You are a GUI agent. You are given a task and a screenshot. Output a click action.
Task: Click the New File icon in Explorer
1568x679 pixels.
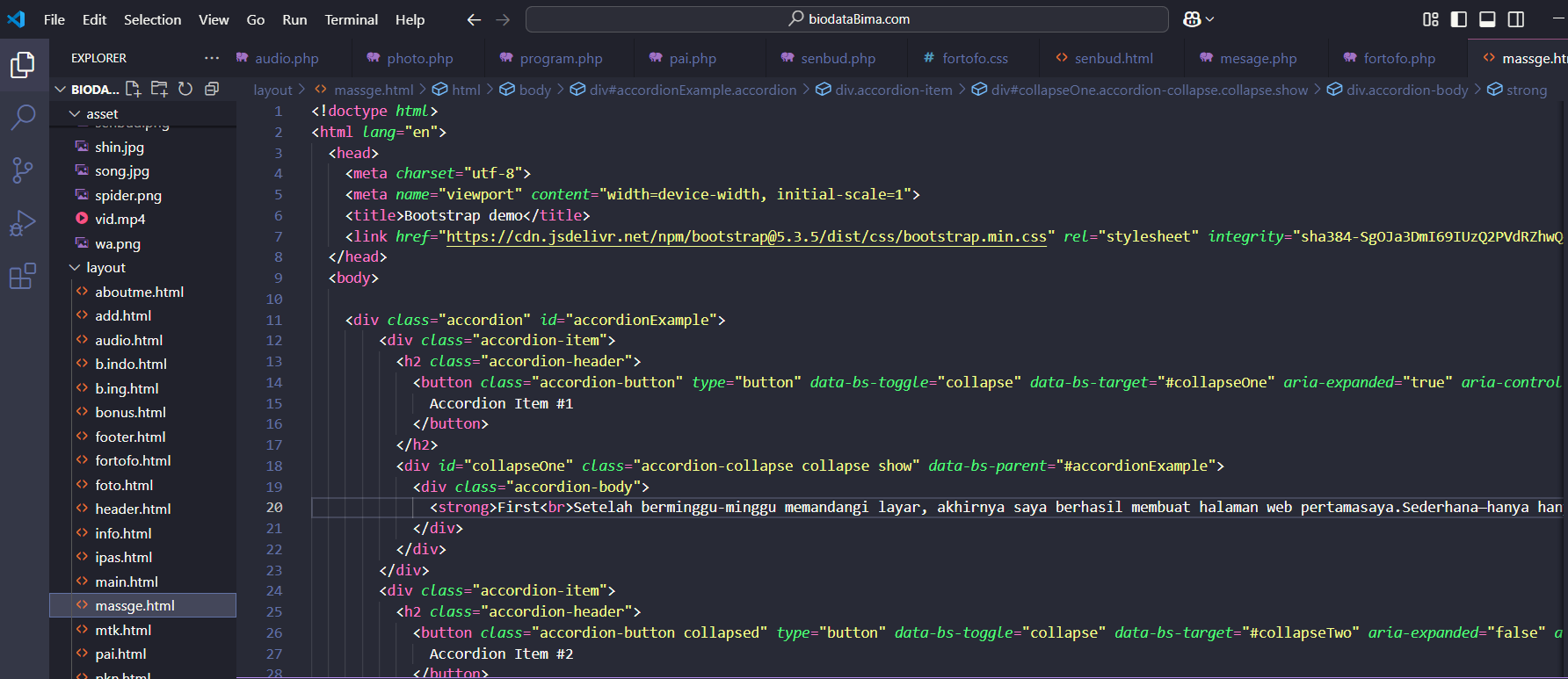click(133, 89)
